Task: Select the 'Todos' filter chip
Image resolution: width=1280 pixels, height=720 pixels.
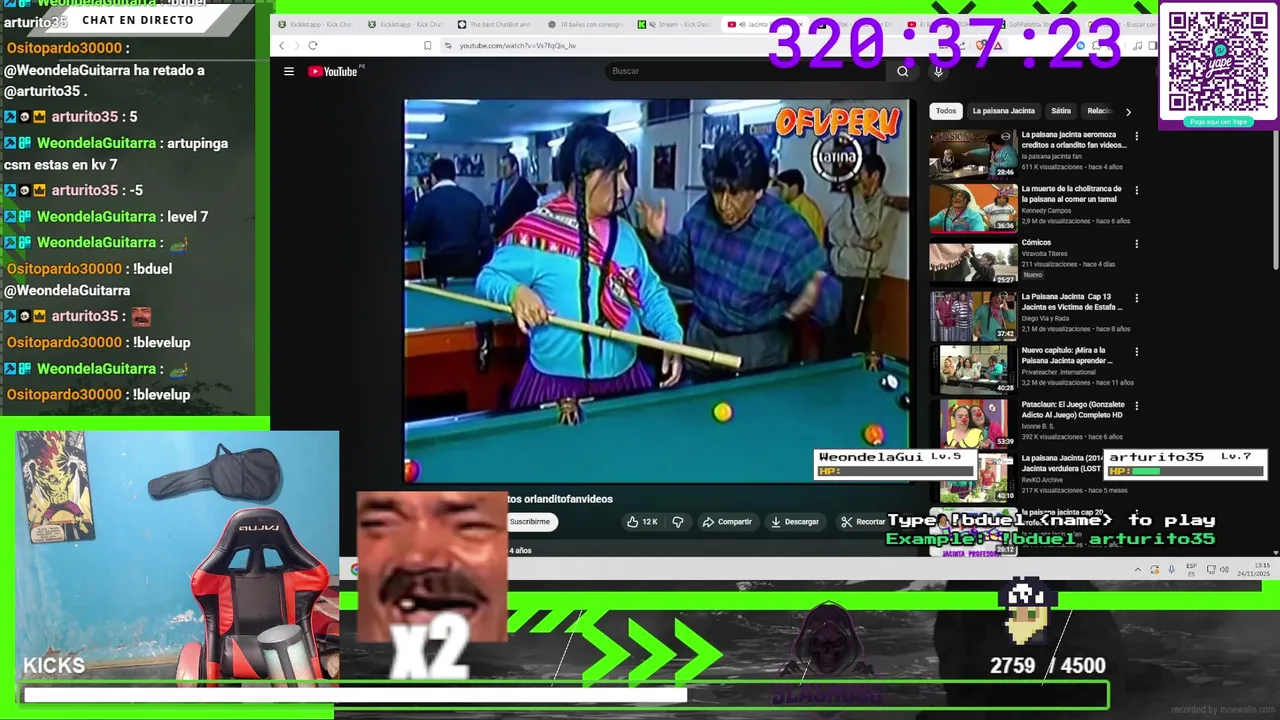Action: pyautogui.click(x=946, y=111)
